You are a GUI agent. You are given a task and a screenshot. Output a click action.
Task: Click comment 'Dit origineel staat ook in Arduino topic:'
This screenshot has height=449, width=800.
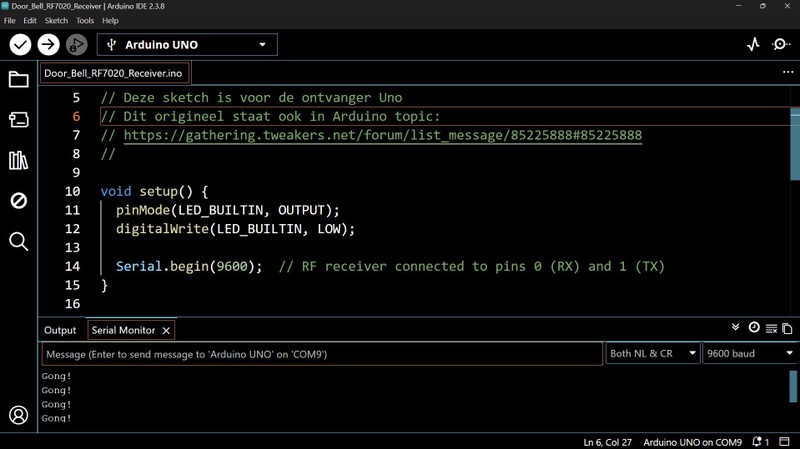[282, 116]
